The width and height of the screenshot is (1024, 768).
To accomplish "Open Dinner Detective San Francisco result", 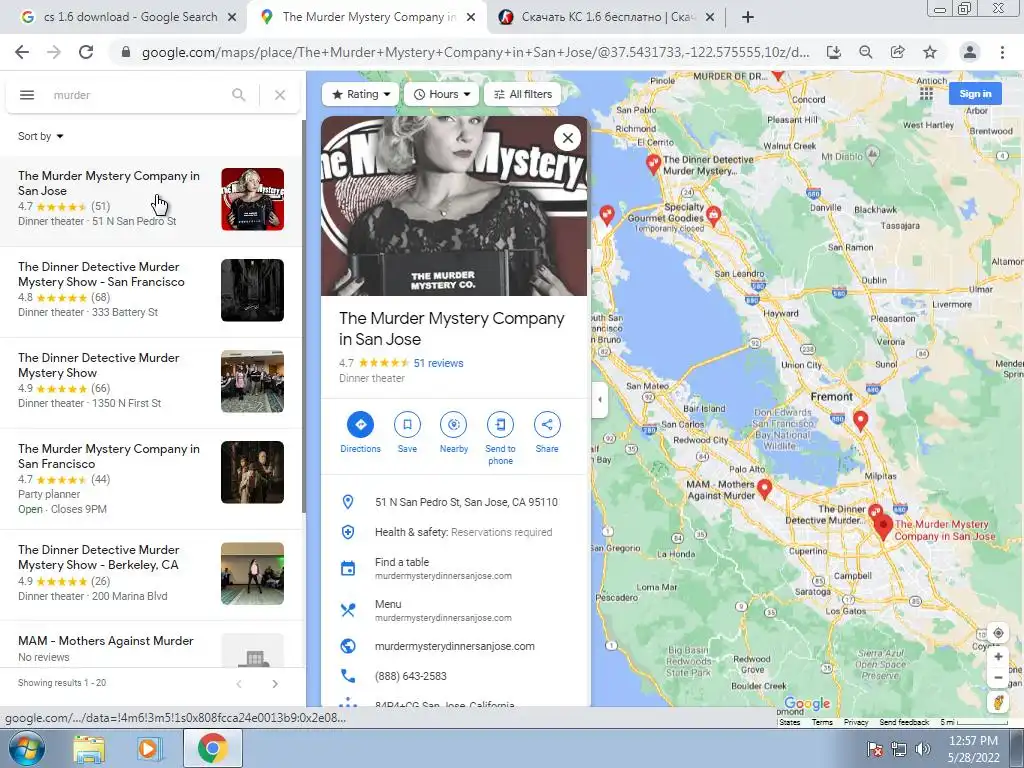I will (x=152, y=290).
